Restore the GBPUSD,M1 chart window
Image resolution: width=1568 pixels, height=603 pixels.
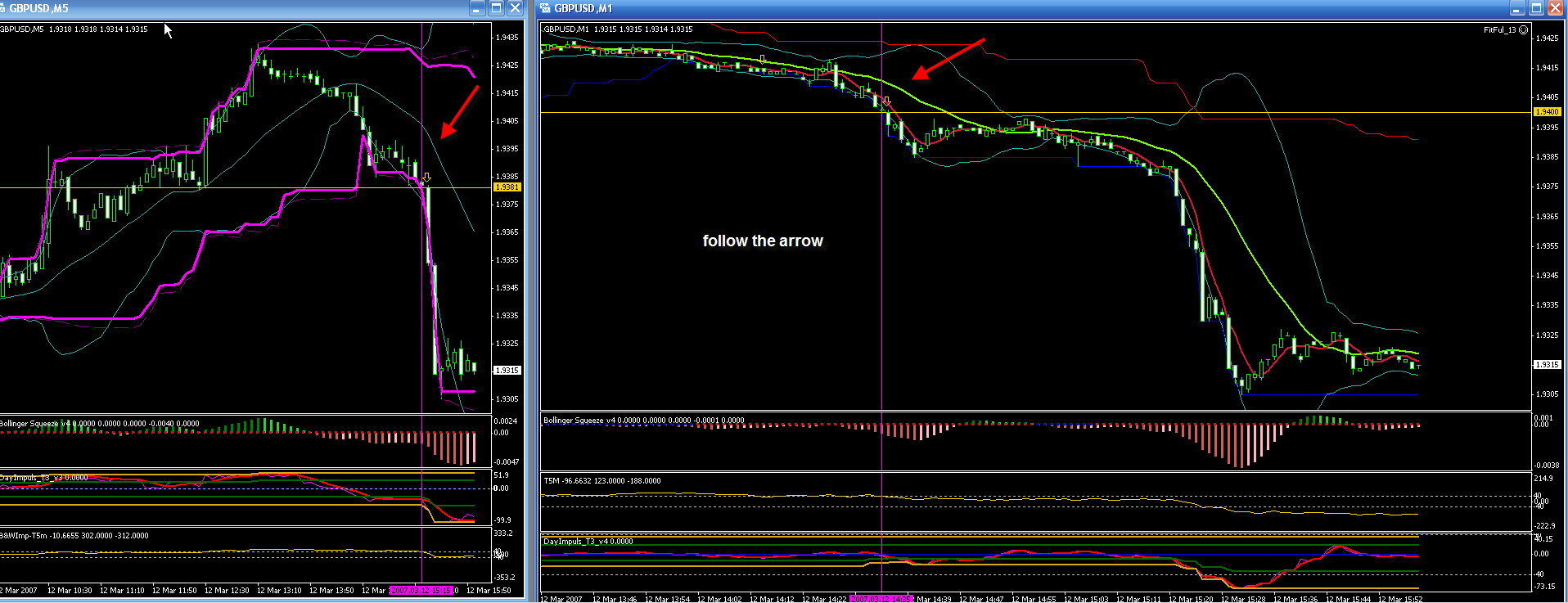(x=1536, y=8)
